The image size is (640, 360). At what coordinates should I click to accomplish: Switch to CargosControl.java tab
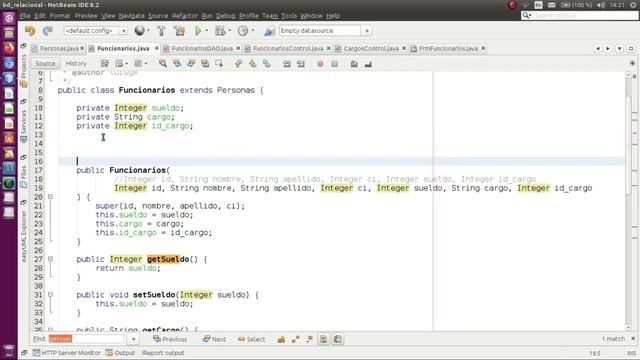(371, 49)
